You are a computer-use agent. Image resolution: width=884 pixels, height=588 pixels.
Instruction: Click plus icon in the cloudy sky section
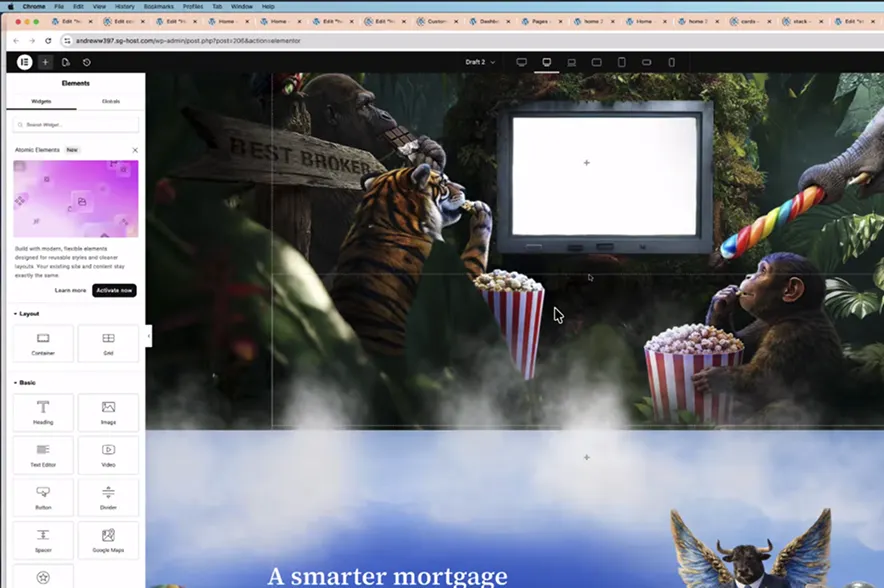(586, 457)
